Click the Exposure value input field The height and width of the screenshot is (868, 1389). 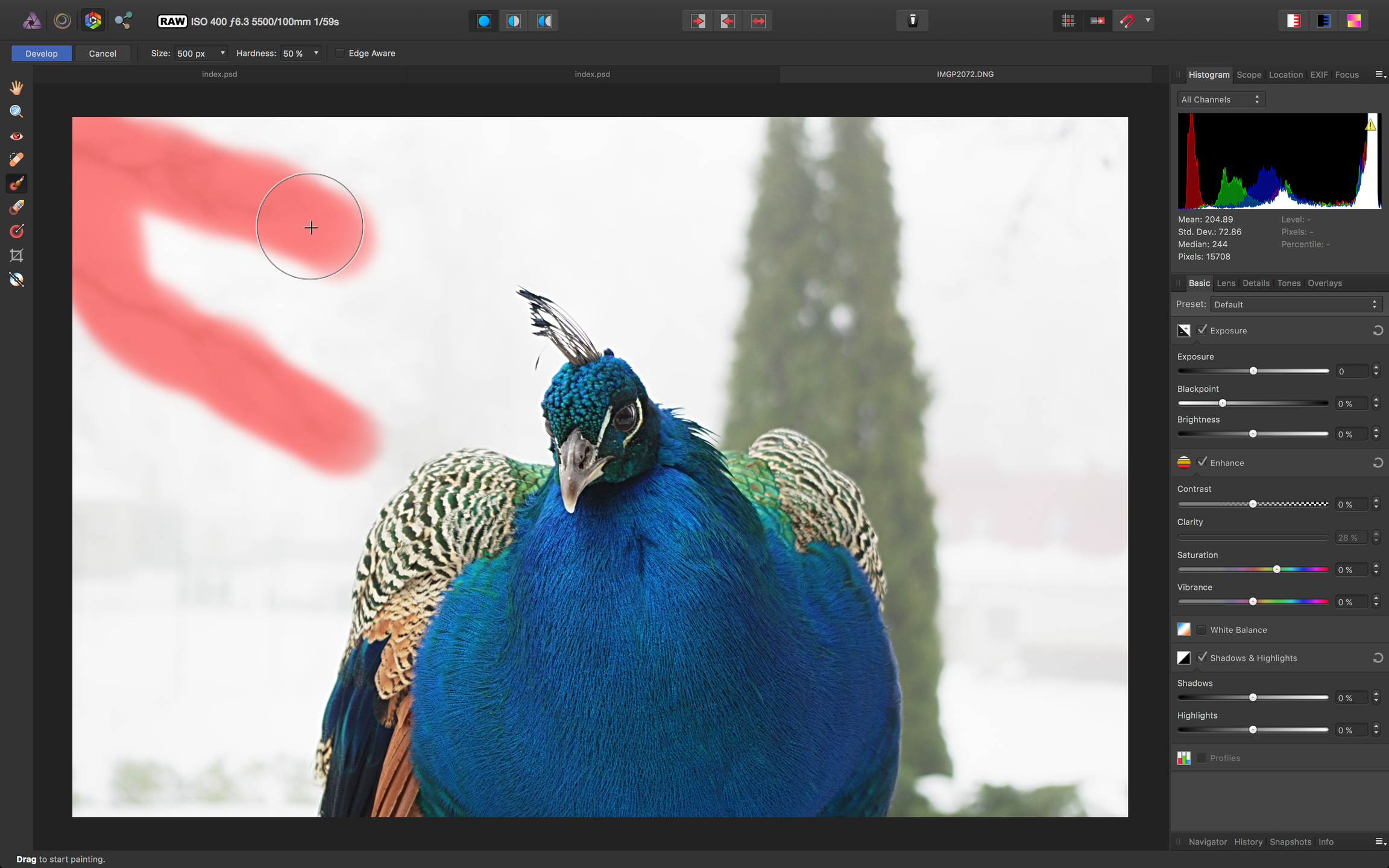pyautogui.click(x=1351, y=371)
